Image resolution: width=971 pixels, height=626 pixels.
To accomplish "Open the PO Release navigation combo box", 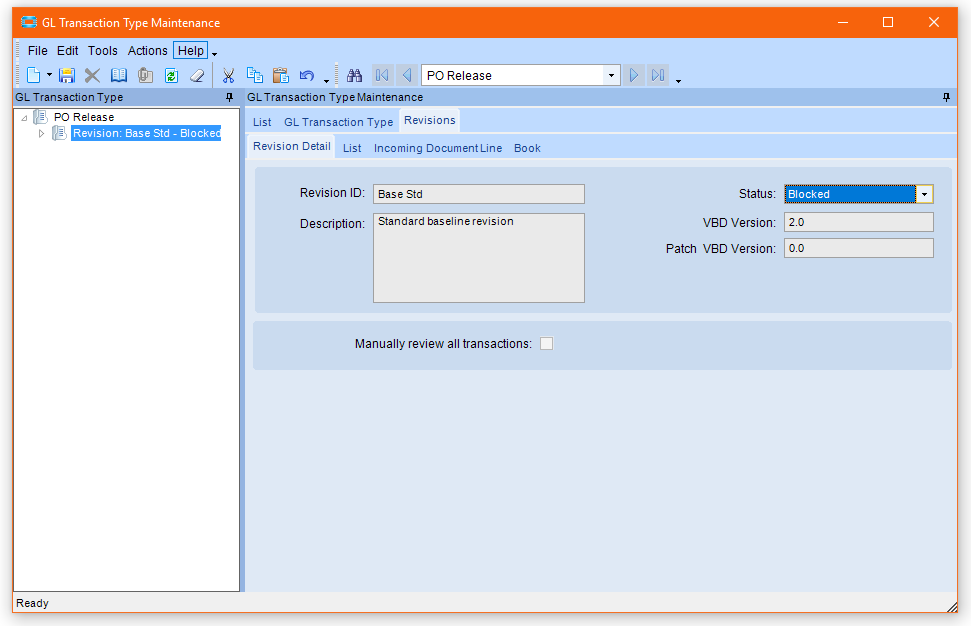I will (611, 75).
